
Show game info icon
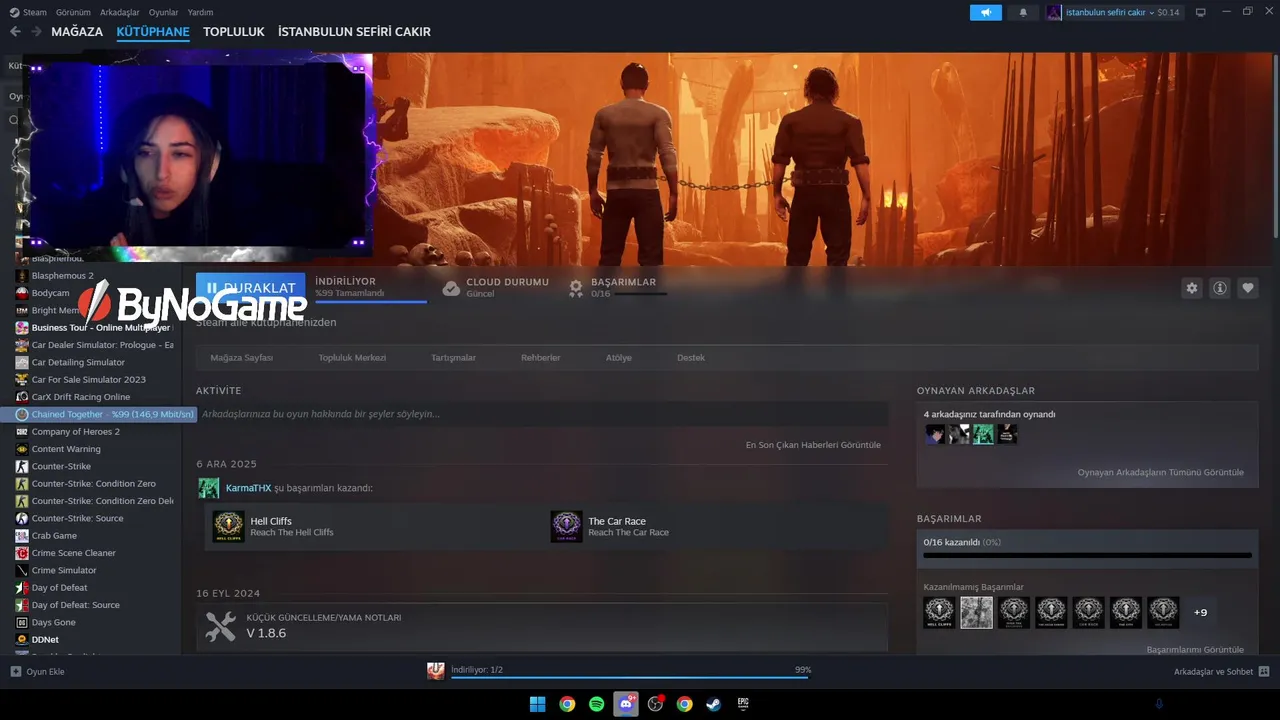click(x=1220, y=288)
